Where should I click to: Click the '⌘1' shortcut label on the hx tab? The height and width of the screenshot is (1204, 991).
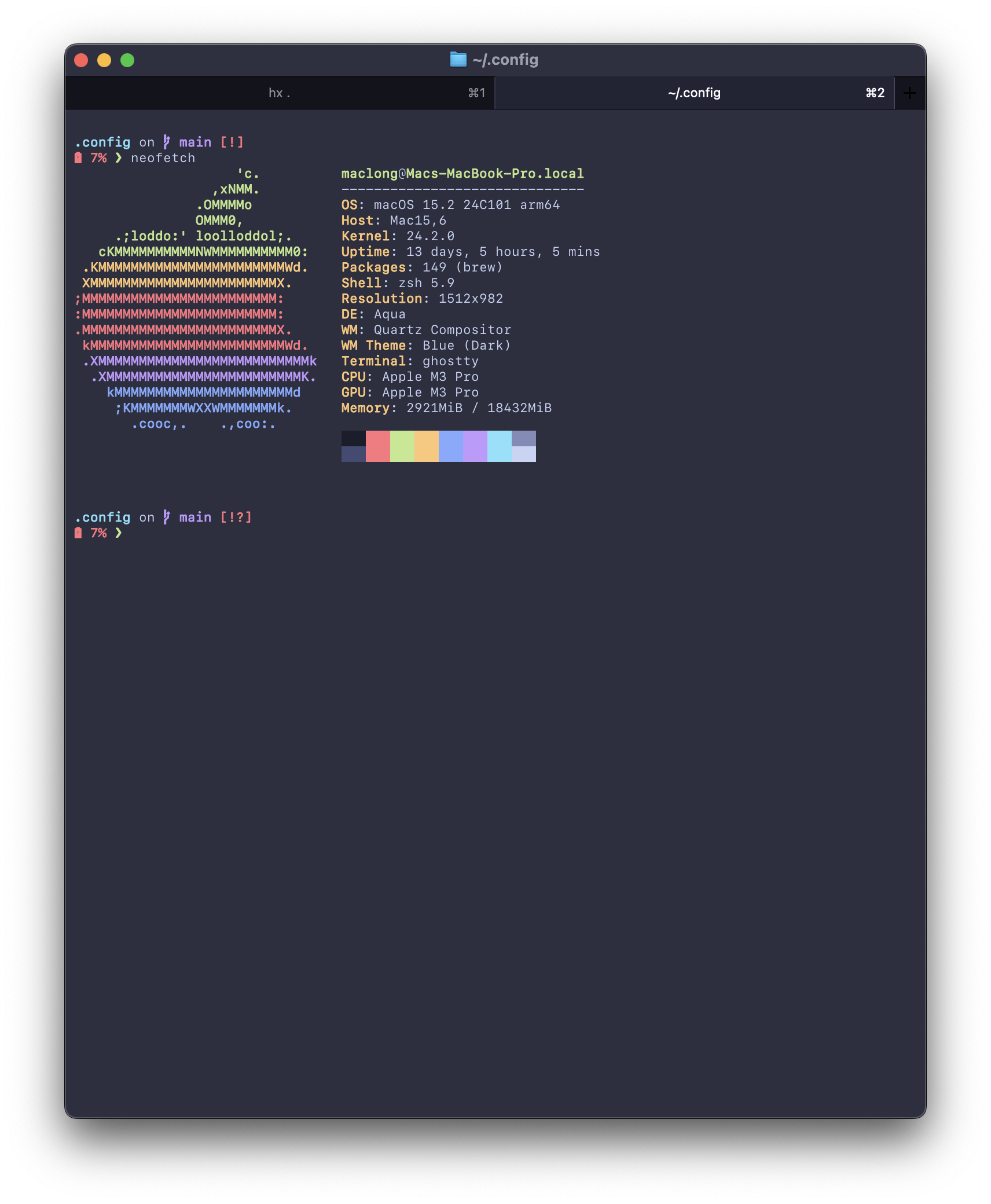[476, 93]
